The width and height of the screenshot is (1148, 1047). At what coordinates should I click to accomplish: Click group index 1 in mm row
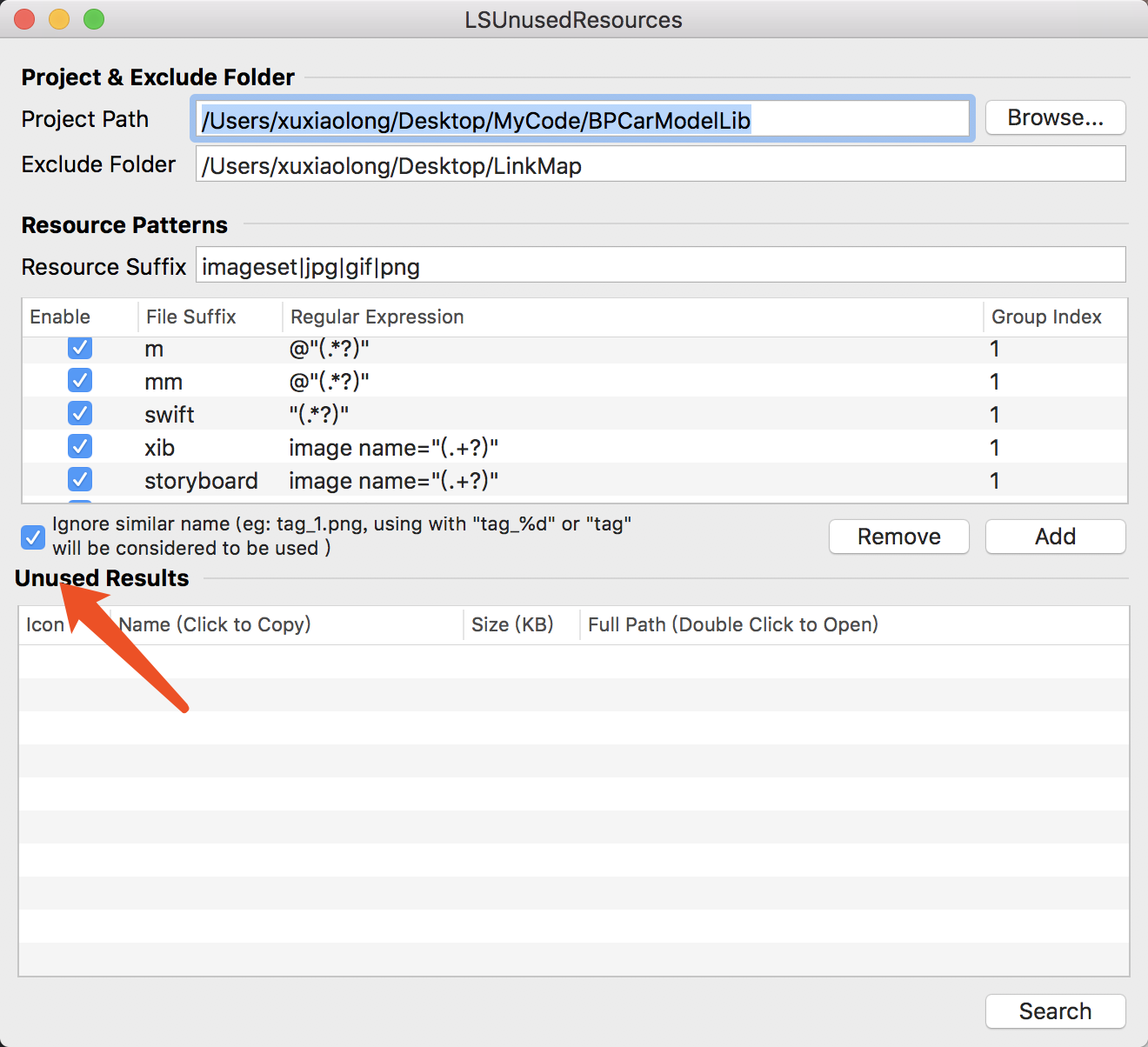994,382
